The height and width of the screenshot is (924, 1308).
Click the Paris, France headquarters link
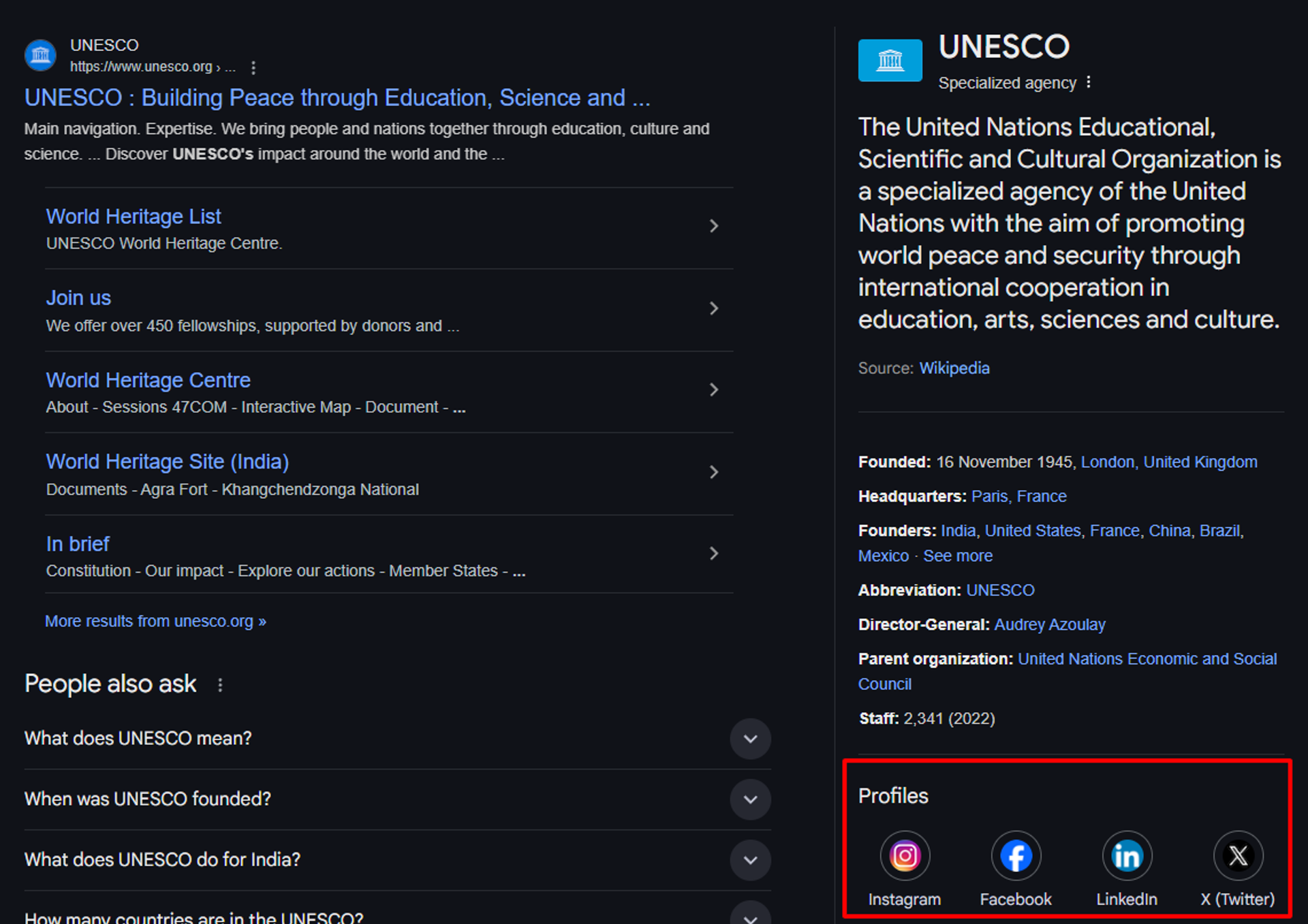click(1018, 496)
